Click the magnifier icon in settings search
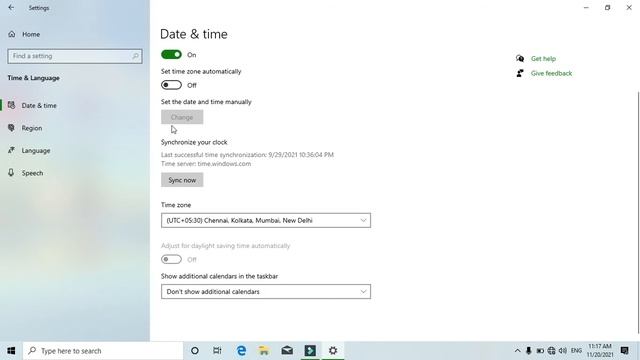This screenshot has height=360, width=640. tap(135, 56)
